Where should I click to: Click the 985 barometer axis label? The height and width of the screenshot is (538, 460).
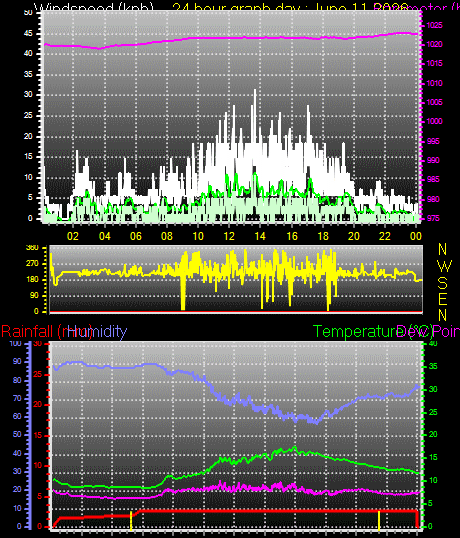[433, 179]
